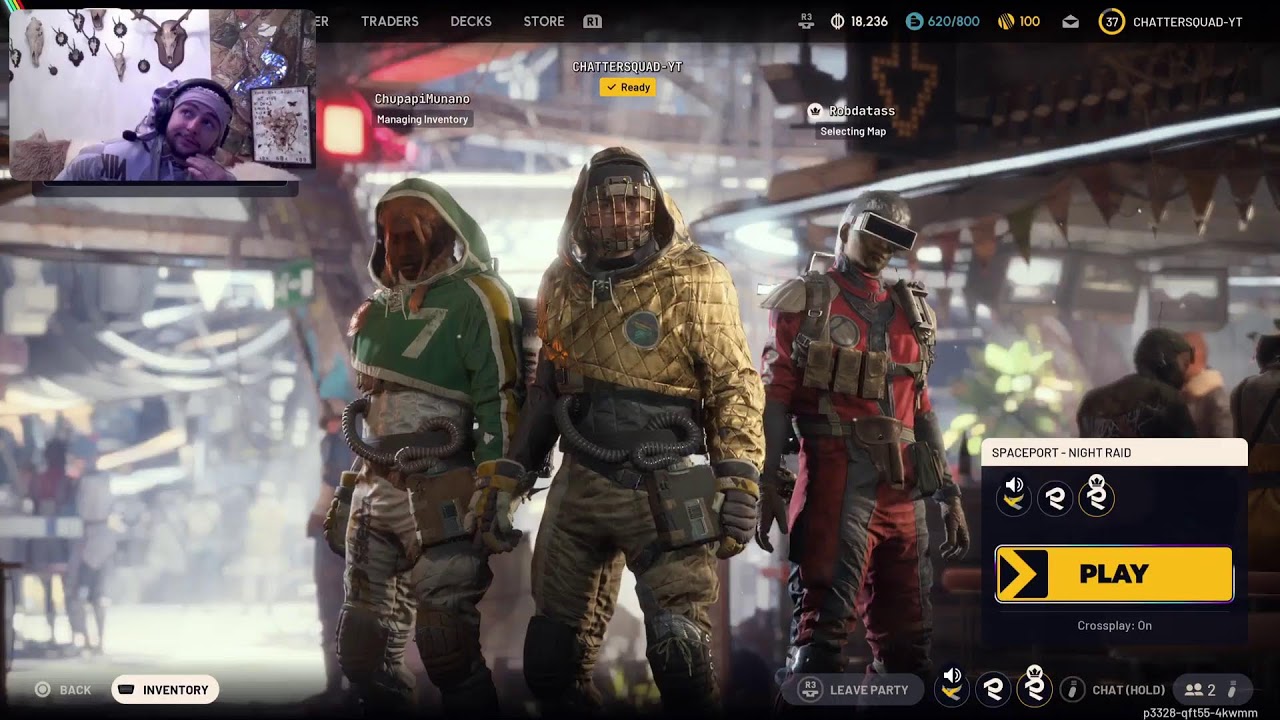This screenshot has width=1280, height=720.
Task: Click the R3 stick icon in top bar
Action: [x=806, y=21]
